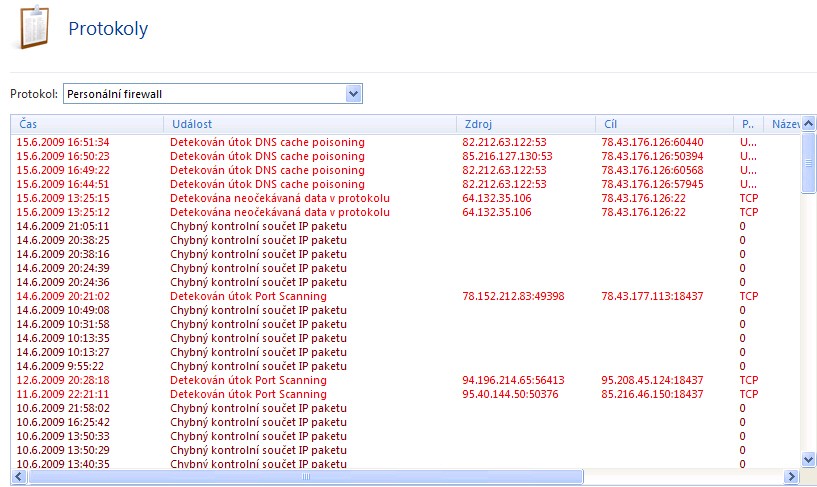Select the 15.6.2009 16:44:51 log row
The image size is (817, 487).
405,184
